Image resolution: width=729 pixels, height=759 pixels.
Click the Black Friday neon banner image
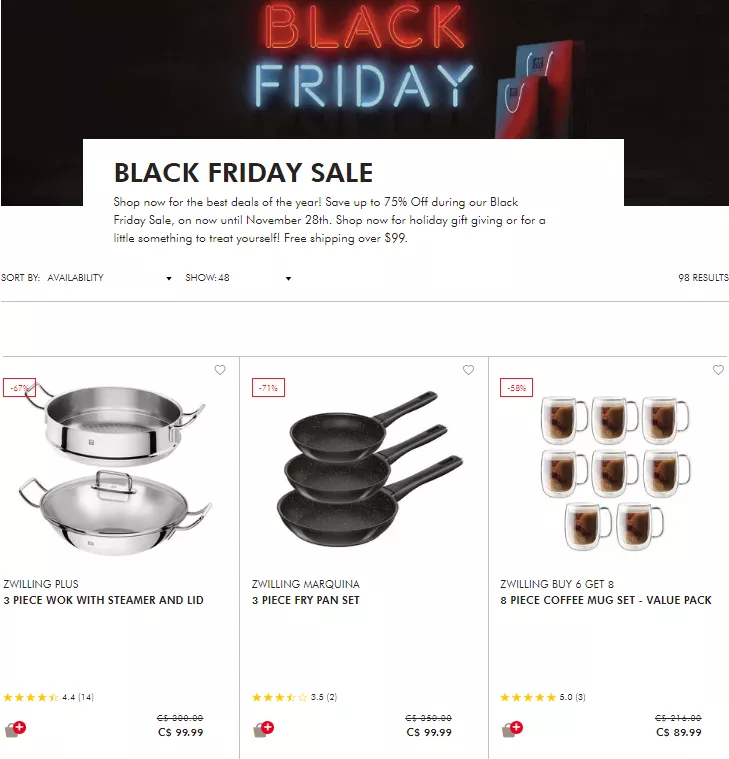pos(364,68)
